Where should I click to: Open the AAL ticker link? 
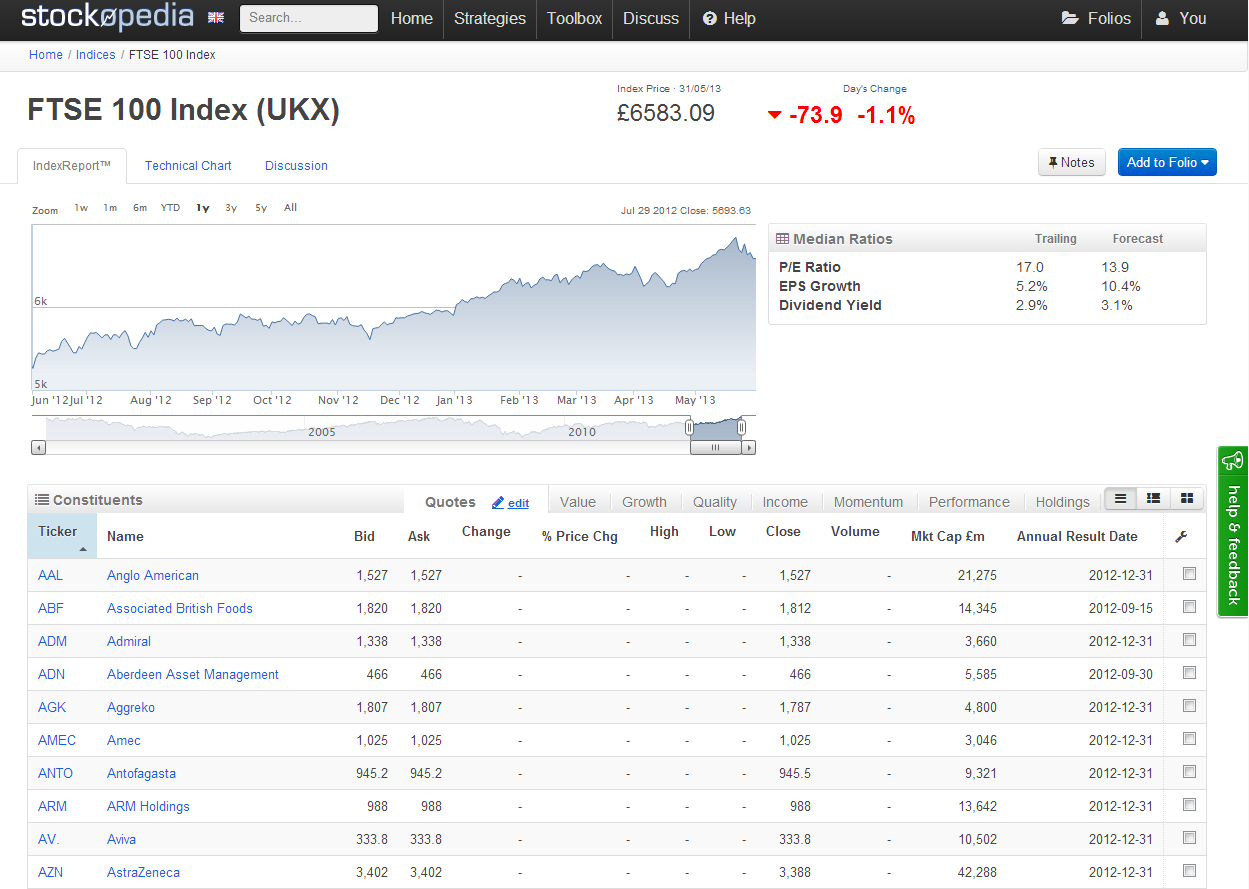[x=50, y=575]
